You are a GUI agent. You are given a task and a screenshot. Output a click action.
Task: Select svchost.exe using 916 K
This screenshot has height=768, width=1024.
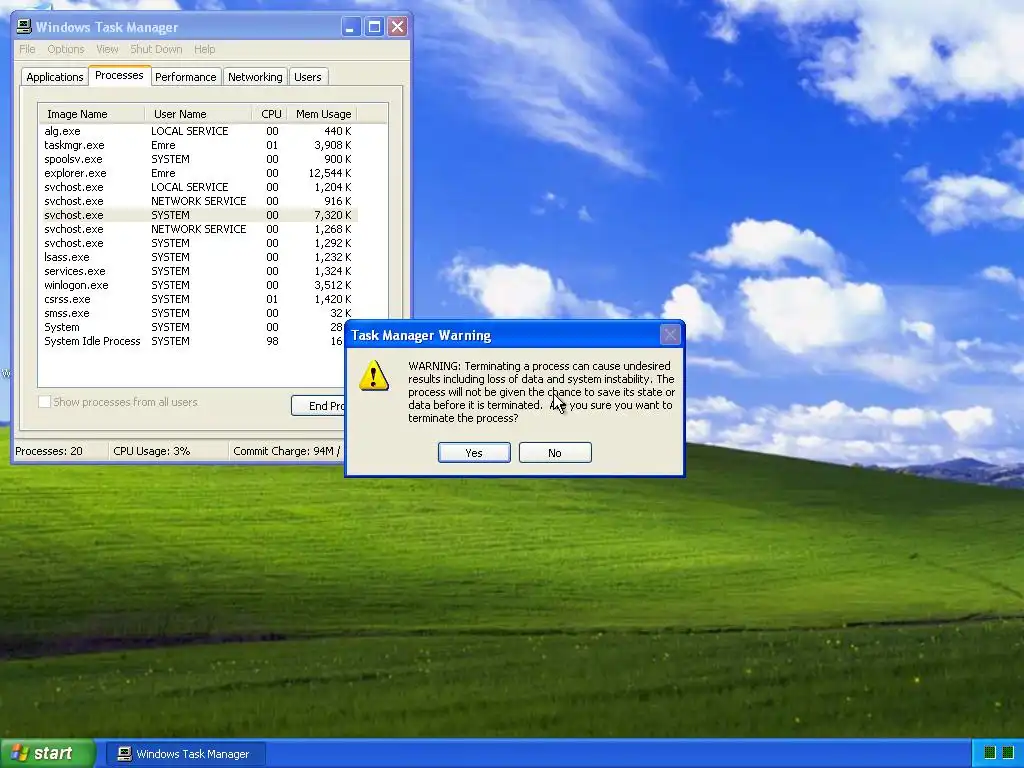coord(198,201)
